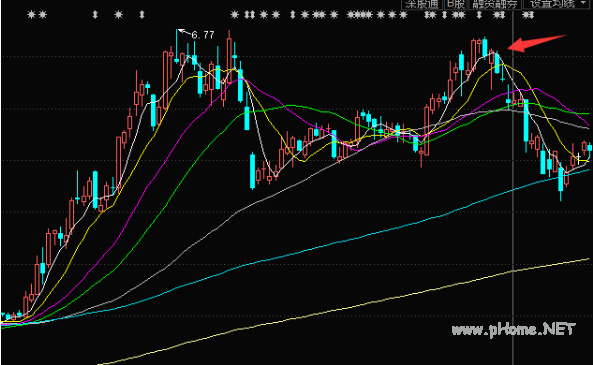Screen dimensions: 593x365
Task: Click the B股 button
Action: click(x=455, y=4)
